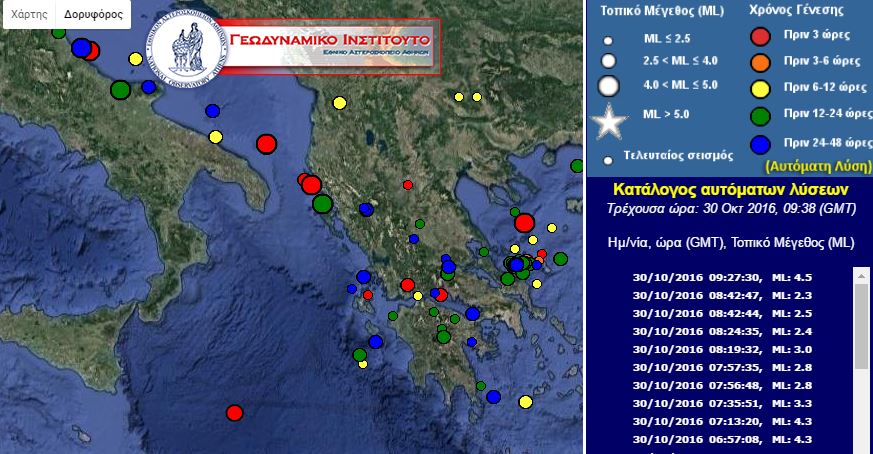
Task: Select the lone red marker in the sea south of Italy
Action: click(x=234, y=413)
